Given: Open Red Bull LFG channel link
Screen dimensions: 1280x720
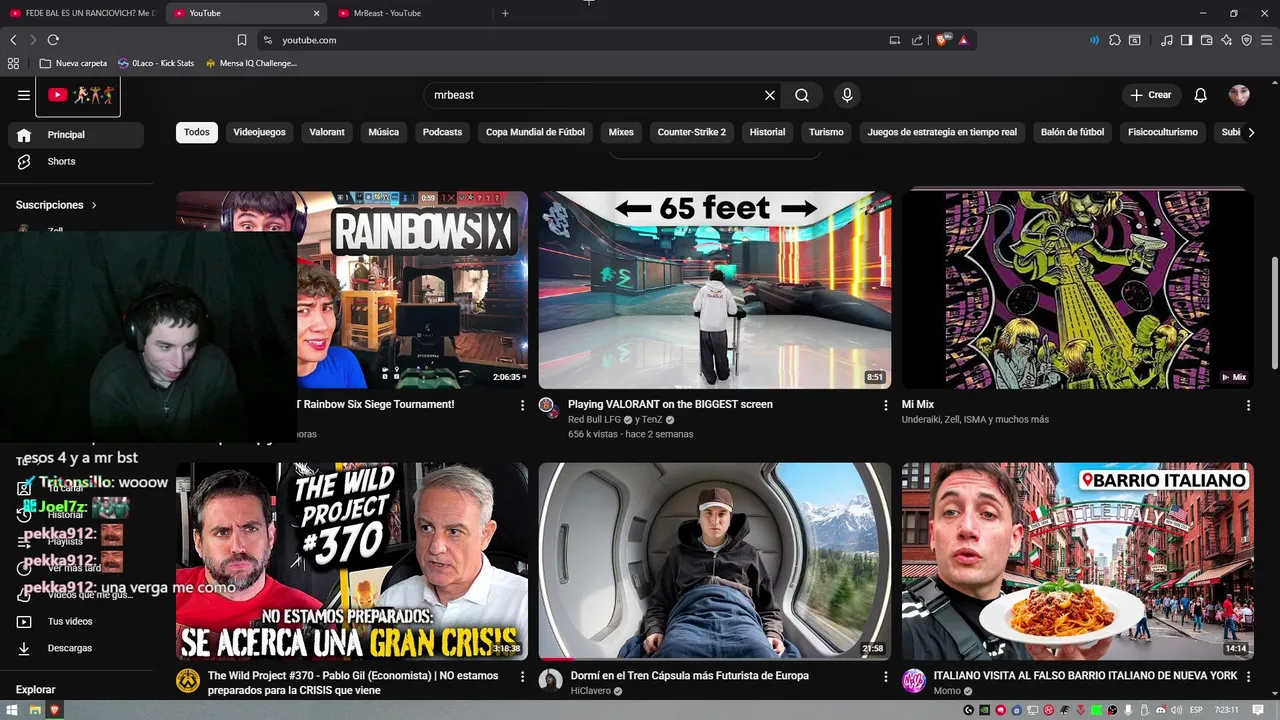Looking at the screenshot, I should 594,420.
